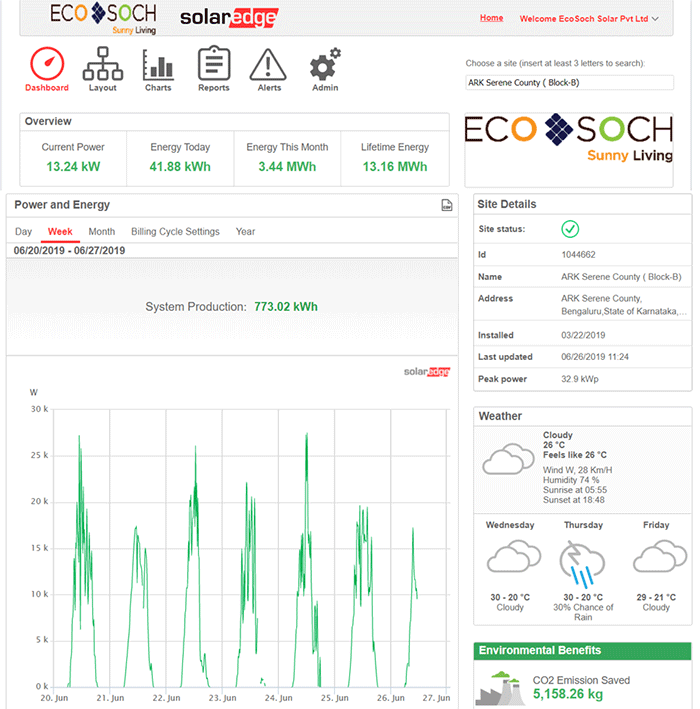Open the Charts bar graph icon
The image size is (700, 709).
158,64
